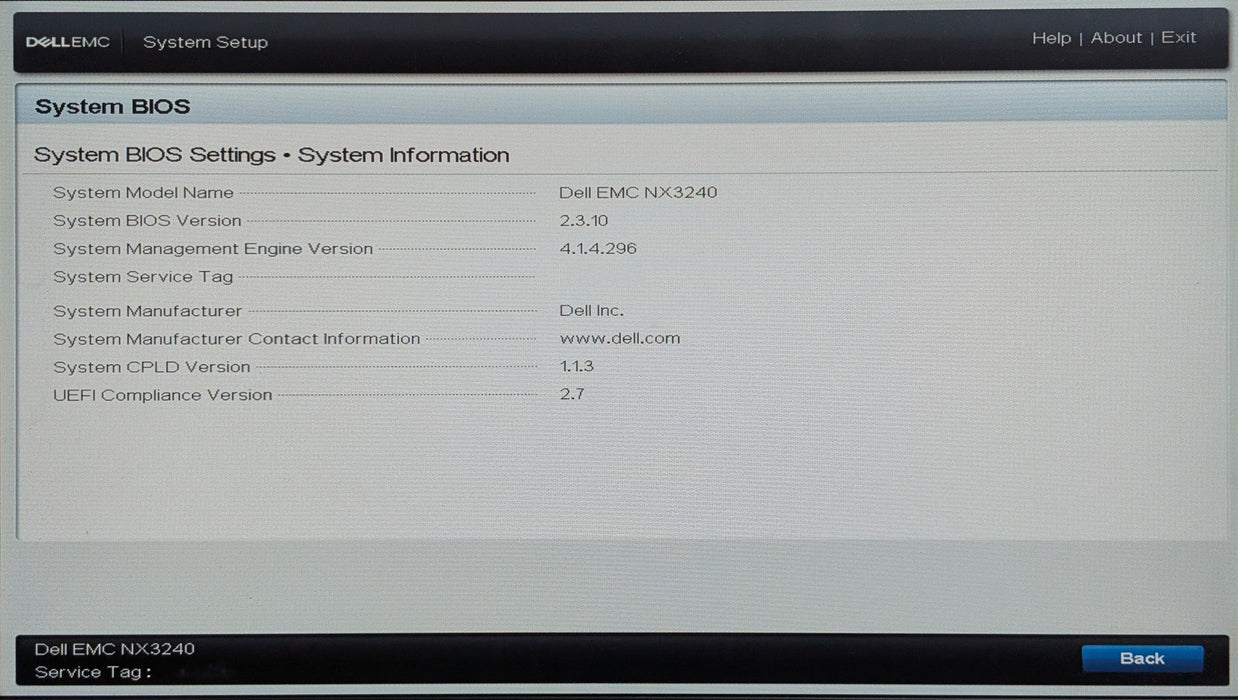Click the www.dell.com value

(620, 339)
